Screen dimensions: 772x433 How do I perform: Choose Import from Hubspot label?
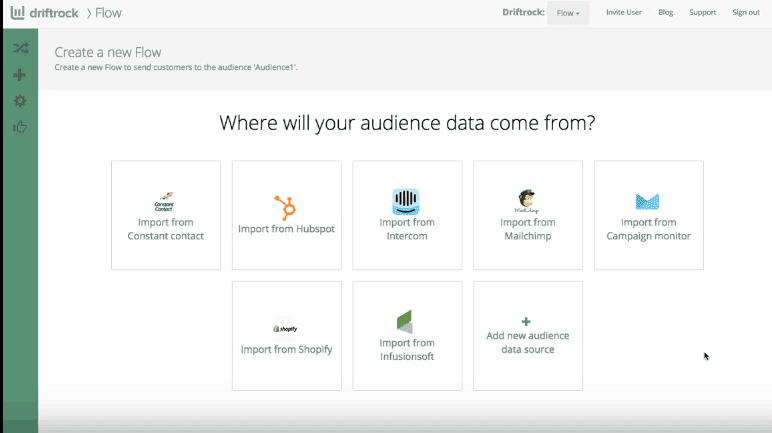tap(287, 229)
